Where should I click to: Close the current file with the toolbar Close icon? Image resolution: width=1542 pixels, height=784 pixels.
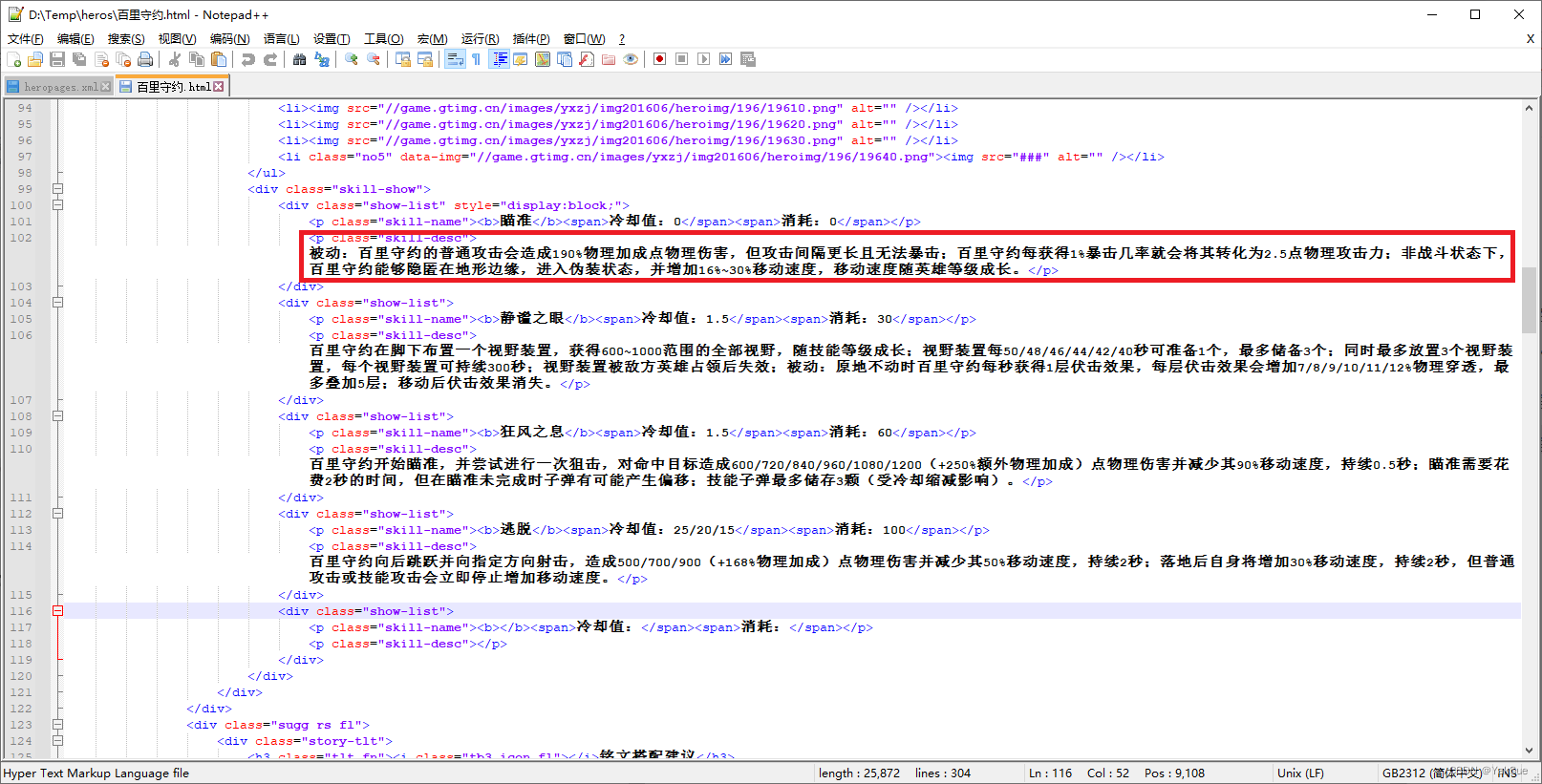tap(101, 59)
